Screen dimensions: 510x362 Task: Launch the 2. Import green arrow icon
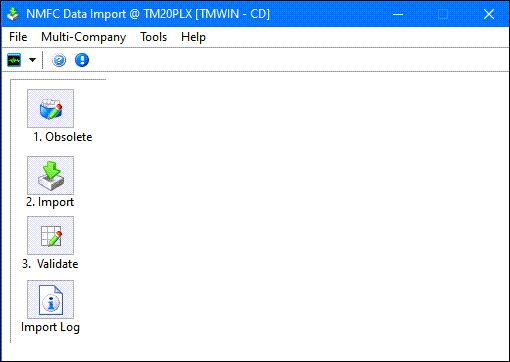[50, 175]
